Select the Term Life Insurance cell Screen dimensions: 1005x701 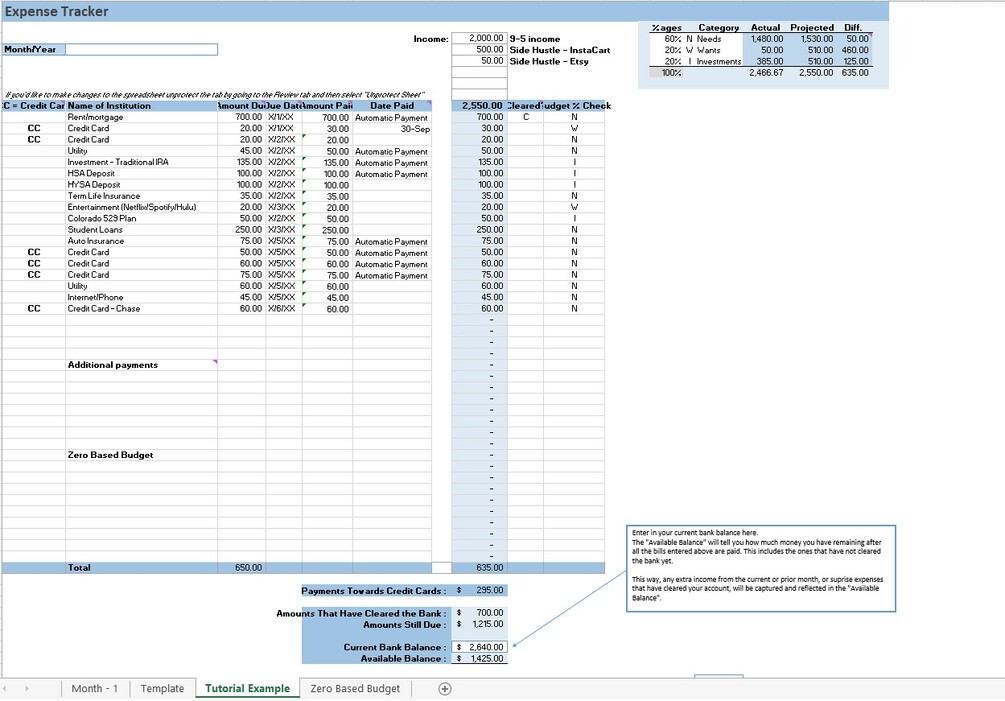pyautogui.click(x=141, y=196)
